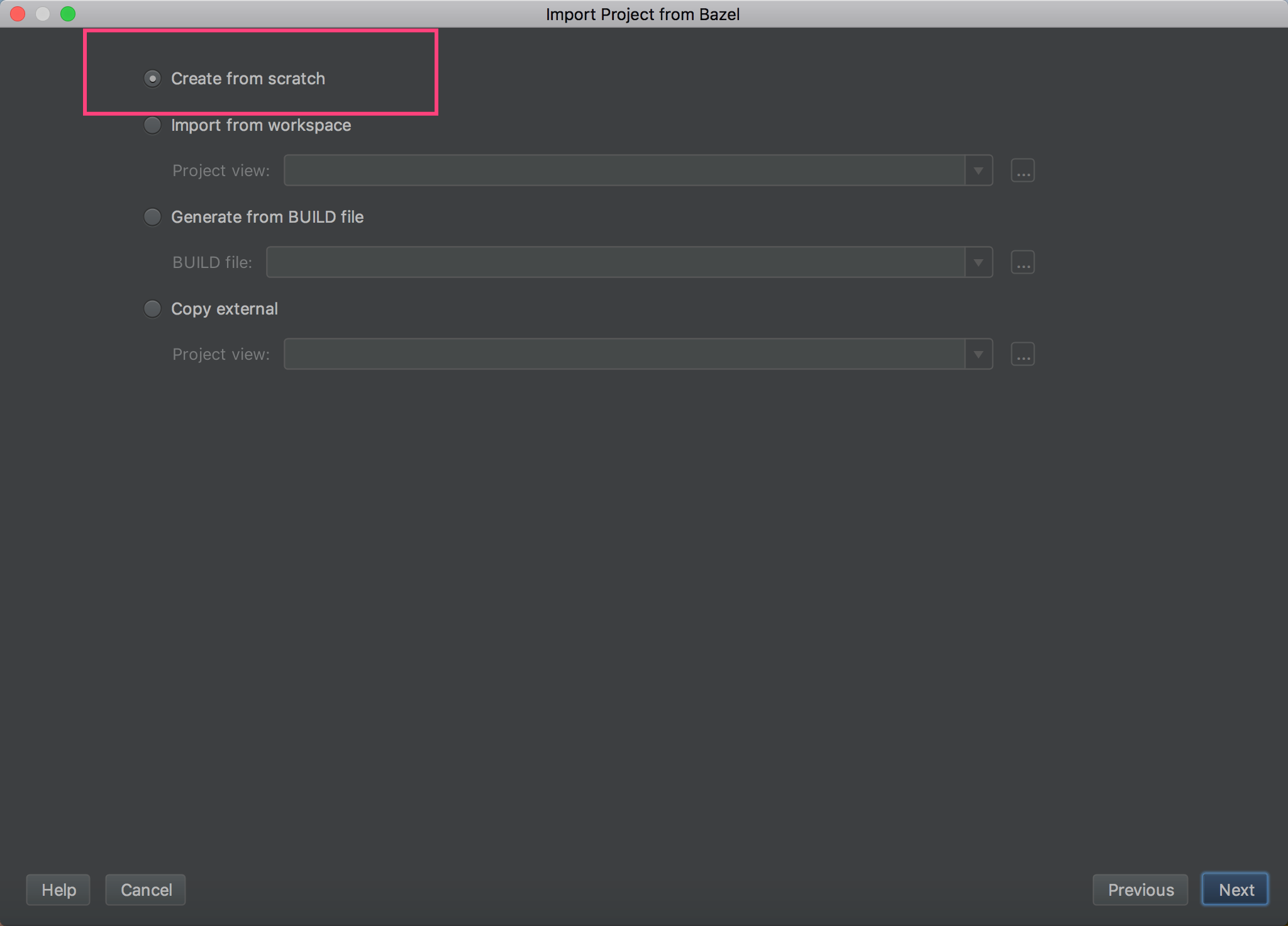Open the Project view dropdown under Copy external
1288x926 pixels.
point(979,354)
